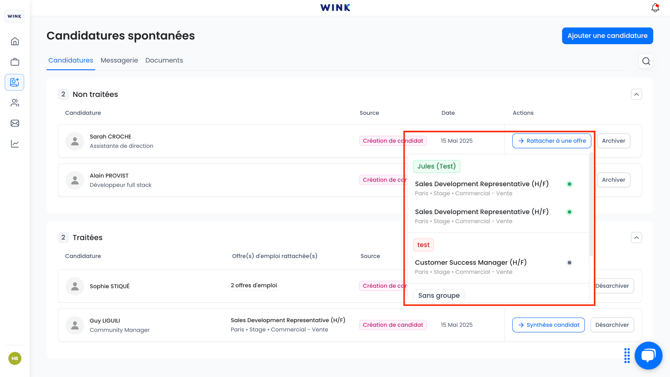
Task: Click 15 Mai 2025 date in Sarah CROCHE row
Action: coord(457,141)
